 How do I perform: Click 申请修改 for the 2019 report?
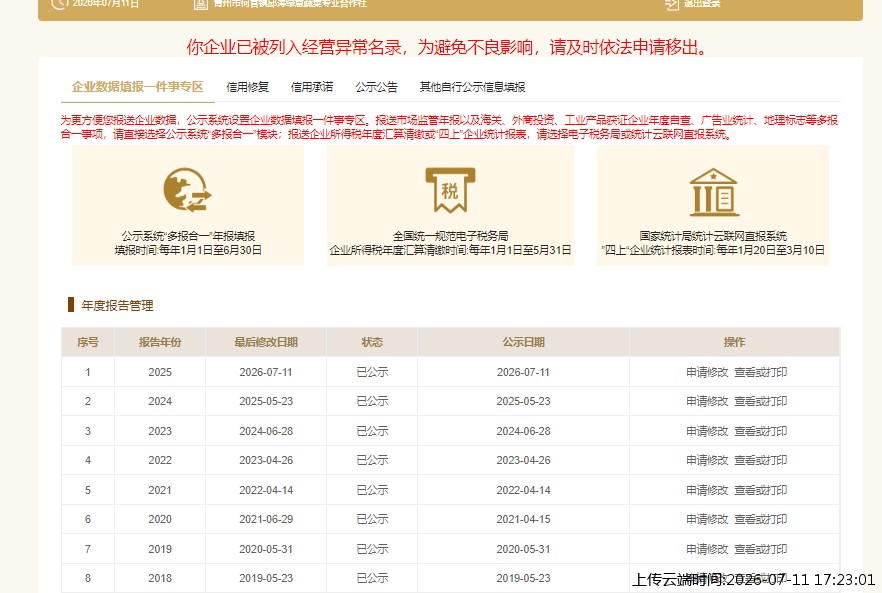(707, 549)
